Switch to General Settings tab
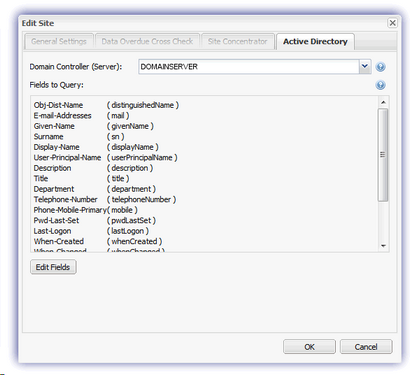410x375 pixels. tap(59, 41)
